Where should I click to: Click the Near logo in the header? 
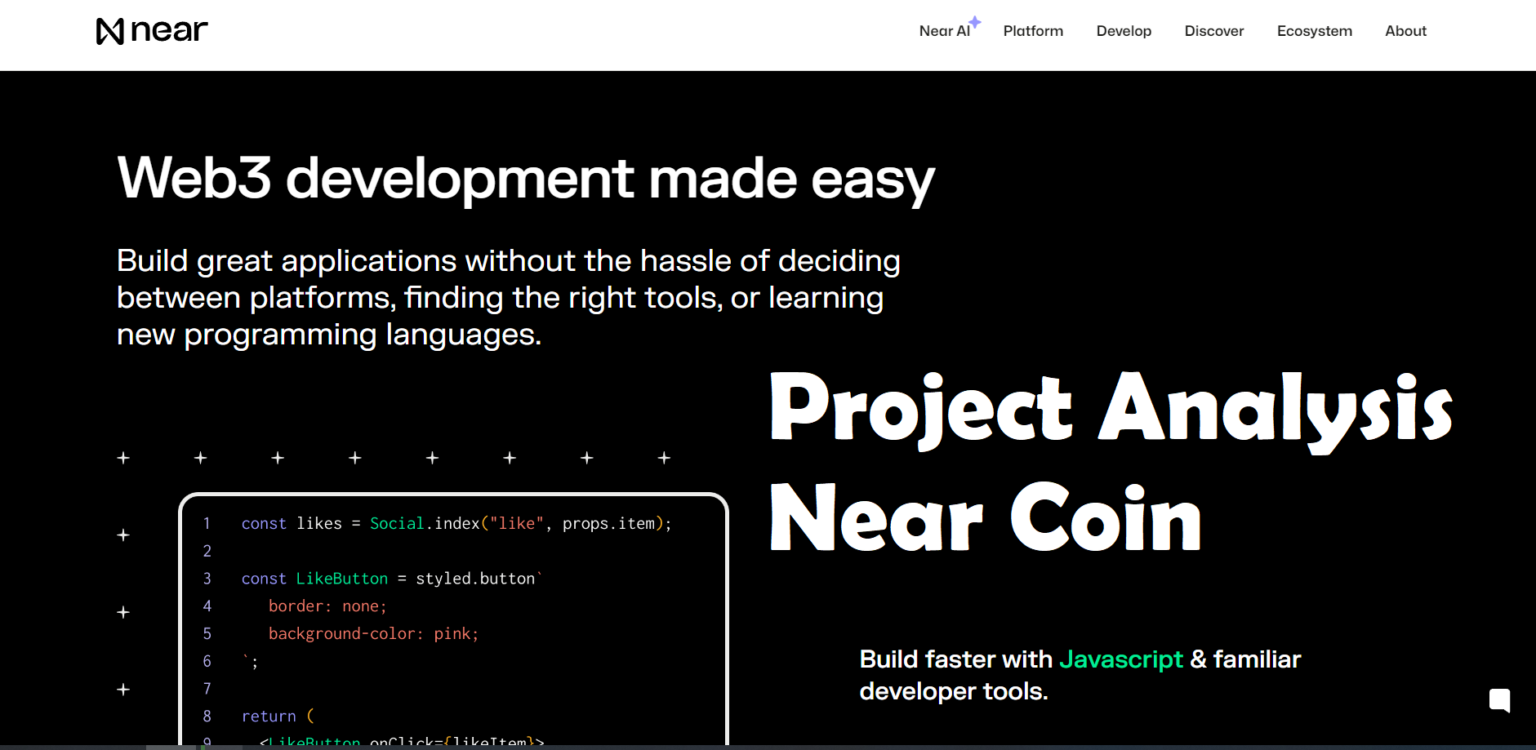coord(152,31)
